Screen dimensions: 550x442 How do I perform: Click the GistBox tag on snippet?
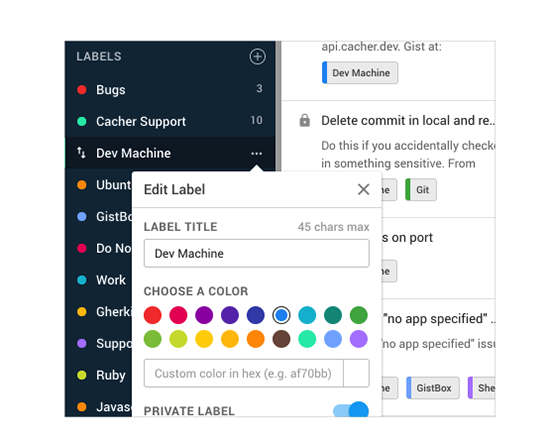pos(433,388)
